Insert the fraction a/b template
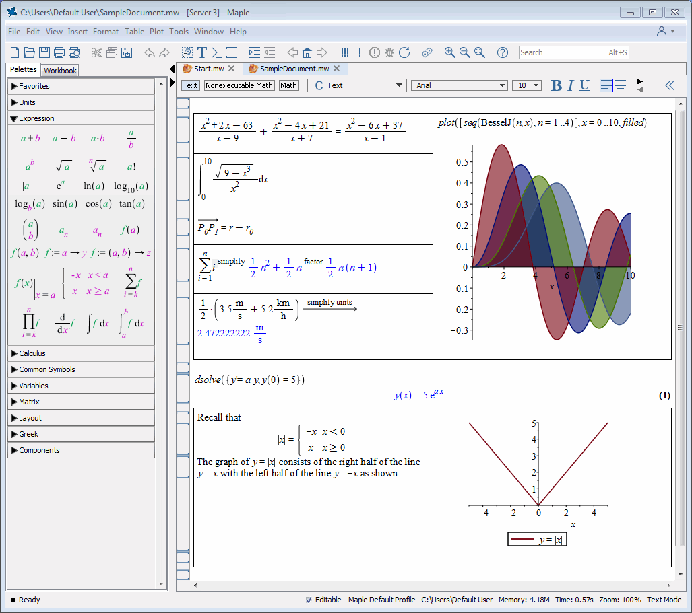Screen dimensions: 692x613 tap(130, 139)
